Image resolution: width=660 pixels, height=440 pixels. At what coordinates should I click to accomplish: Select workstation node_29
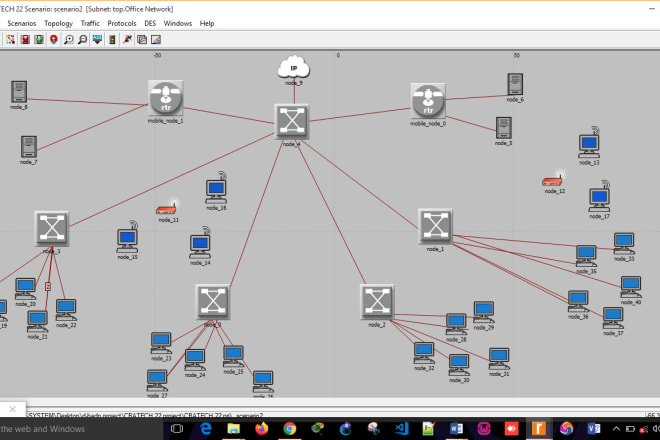click(x=484, y=312)
